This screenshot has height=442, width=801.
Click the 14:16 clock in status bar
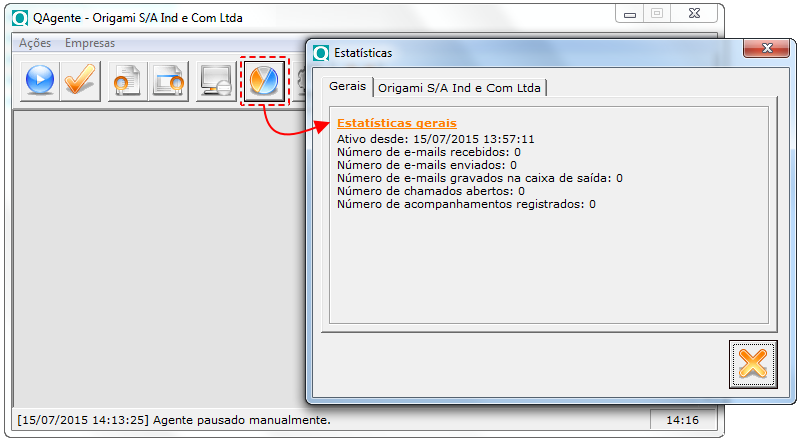coord(682,421)
